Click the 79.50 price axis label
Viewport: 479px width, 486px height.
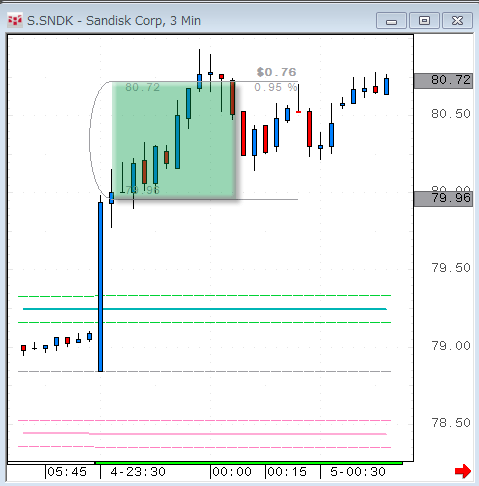click(451, 268)
